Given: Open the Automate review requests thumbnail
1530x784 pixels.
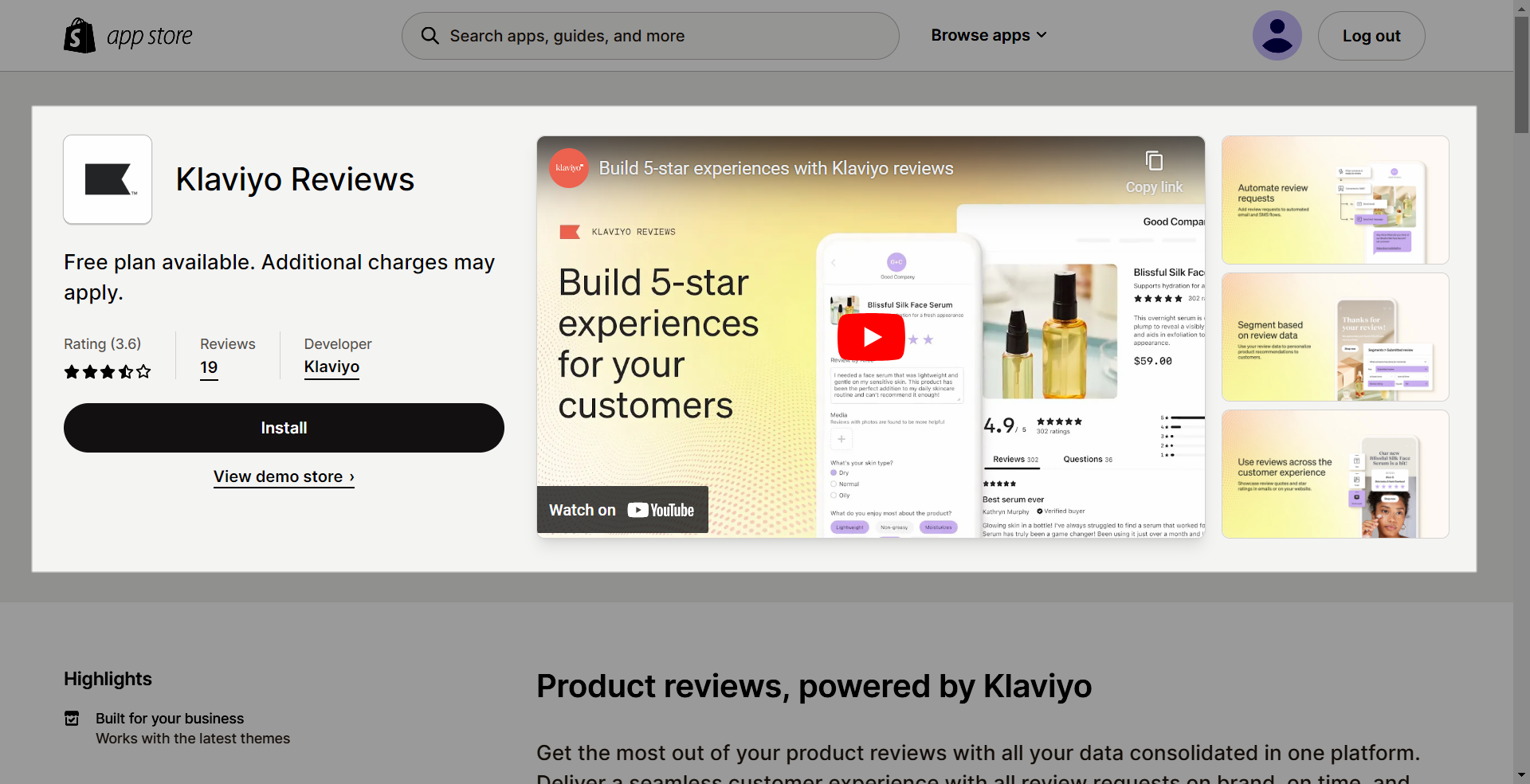Looking at the screenshot, I should tap(1335, 200).
